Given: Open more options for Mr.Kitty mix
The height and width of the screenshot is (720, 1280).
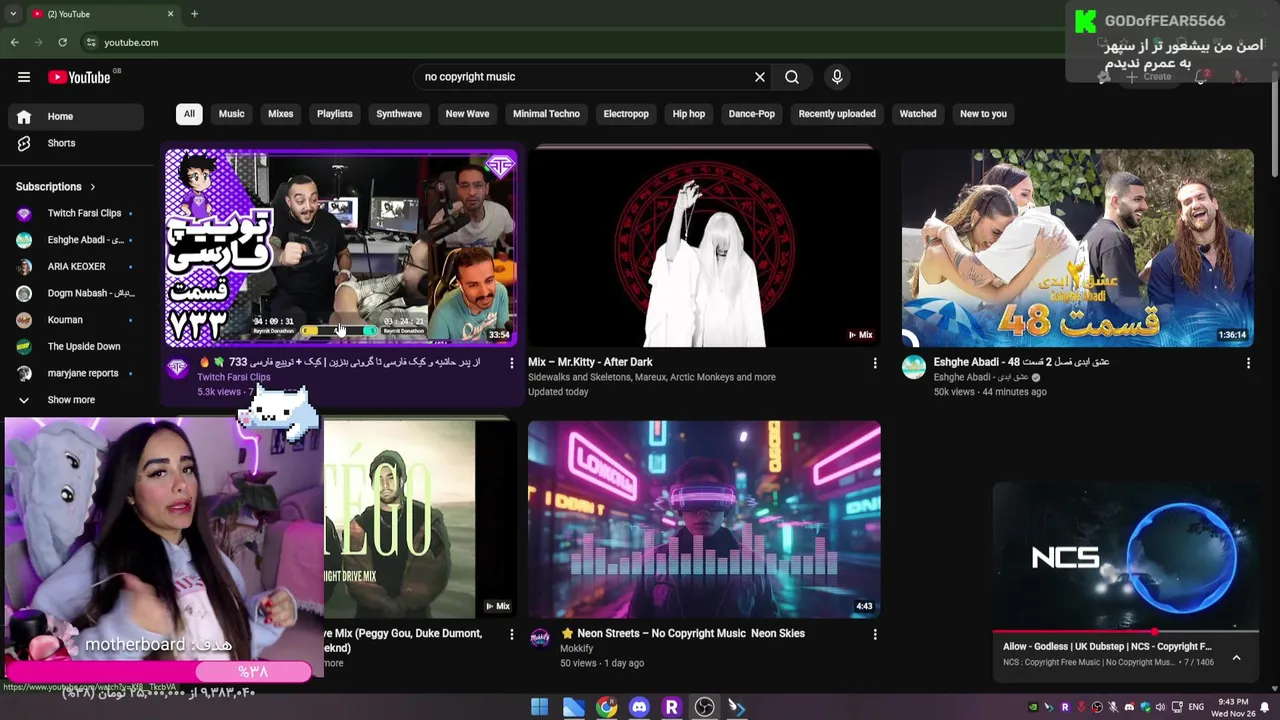Looking at the screenshot, I should [875, 363].
